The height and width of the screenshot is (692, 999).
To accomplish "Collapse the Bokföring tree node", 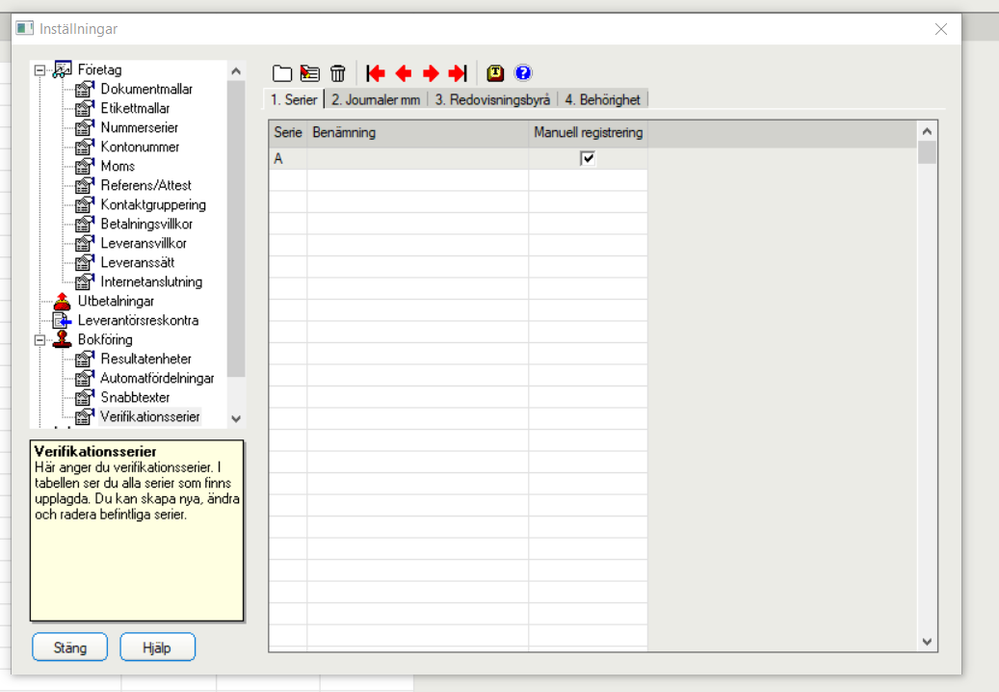I will (40, 340).
